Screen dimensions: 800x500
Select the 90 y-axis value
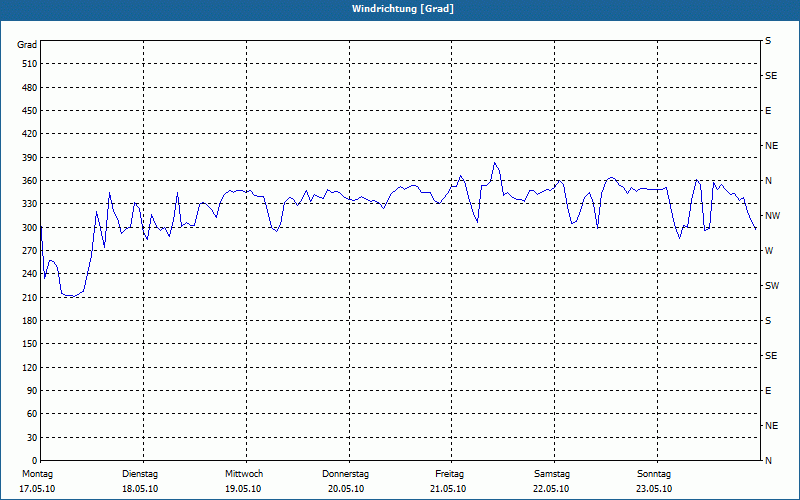tap(32, 391)
